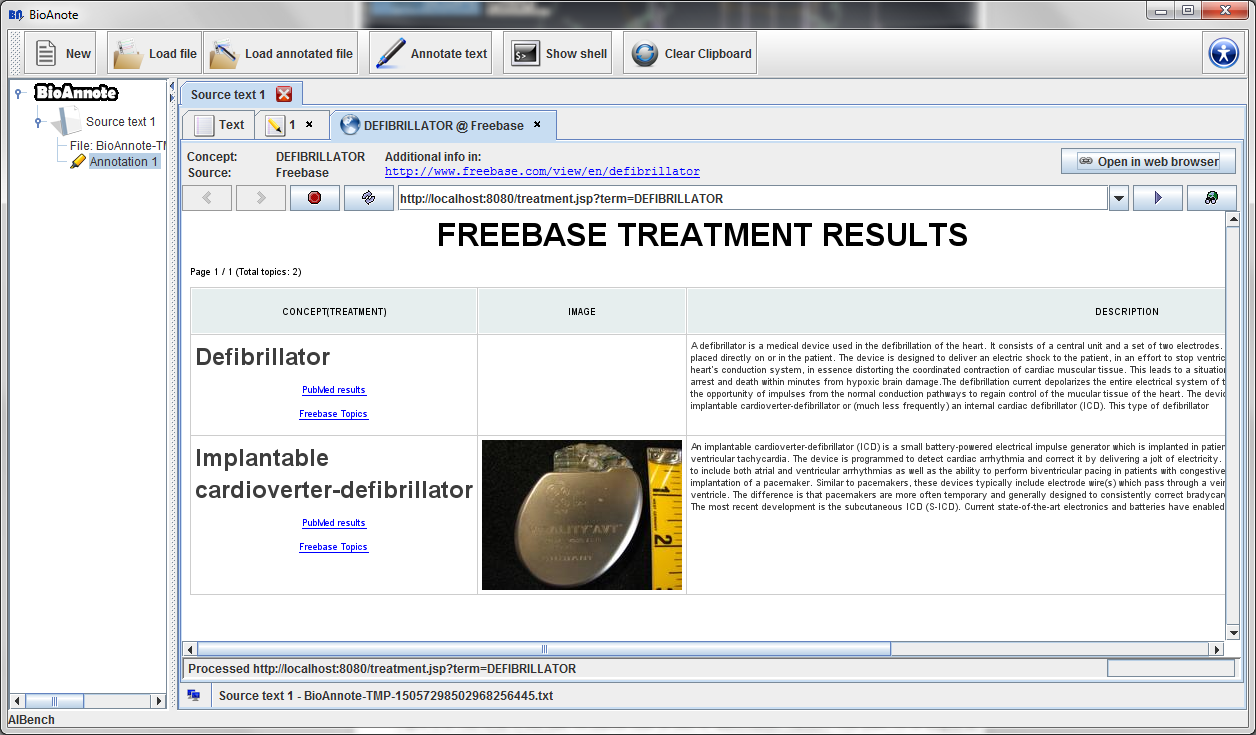Open PubMed results link under Defibrillator
Viewport: 1256px width, 735px height.
[333, 390]
